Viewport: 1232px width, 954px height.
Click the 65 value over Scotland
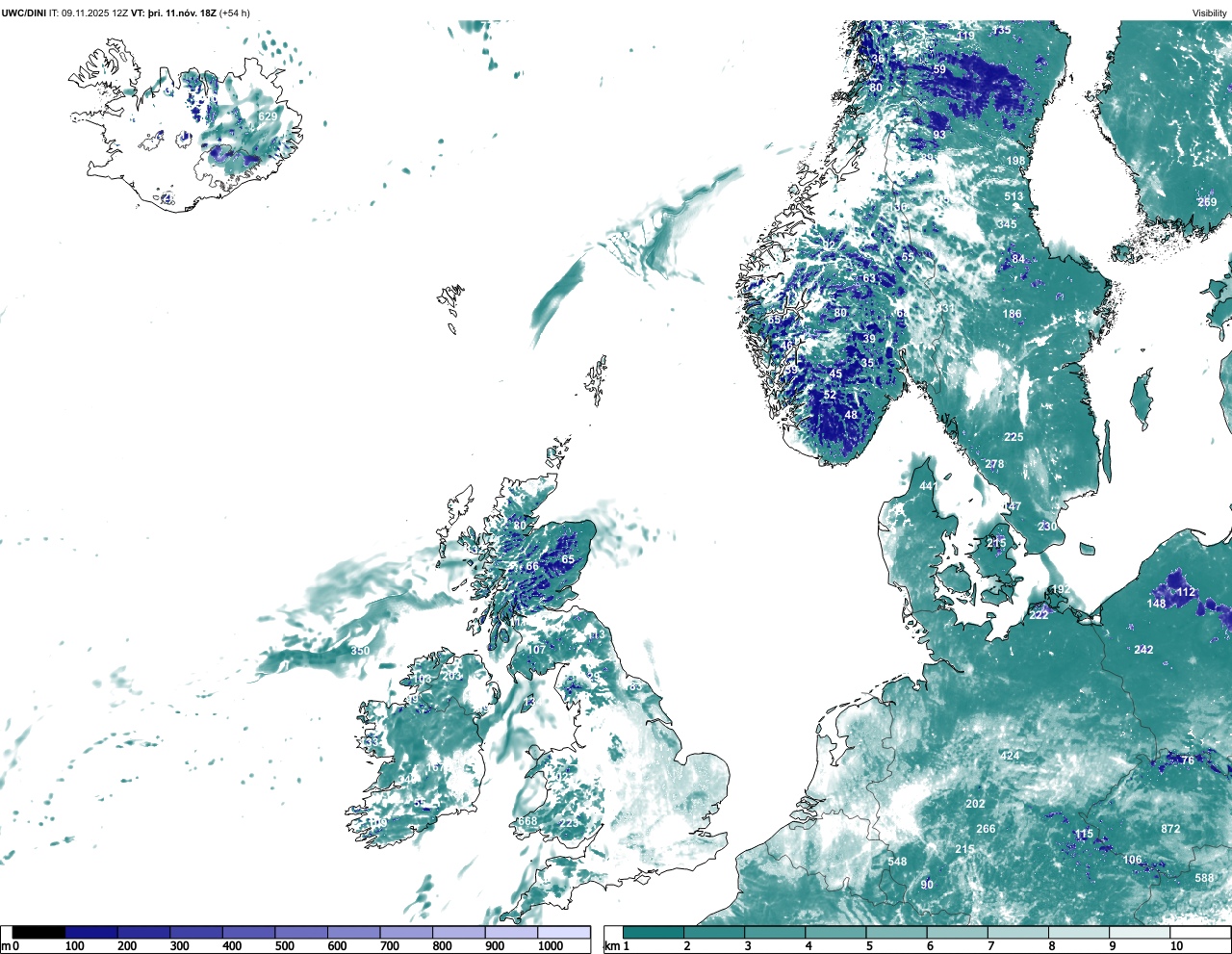[x=568, y=559]
